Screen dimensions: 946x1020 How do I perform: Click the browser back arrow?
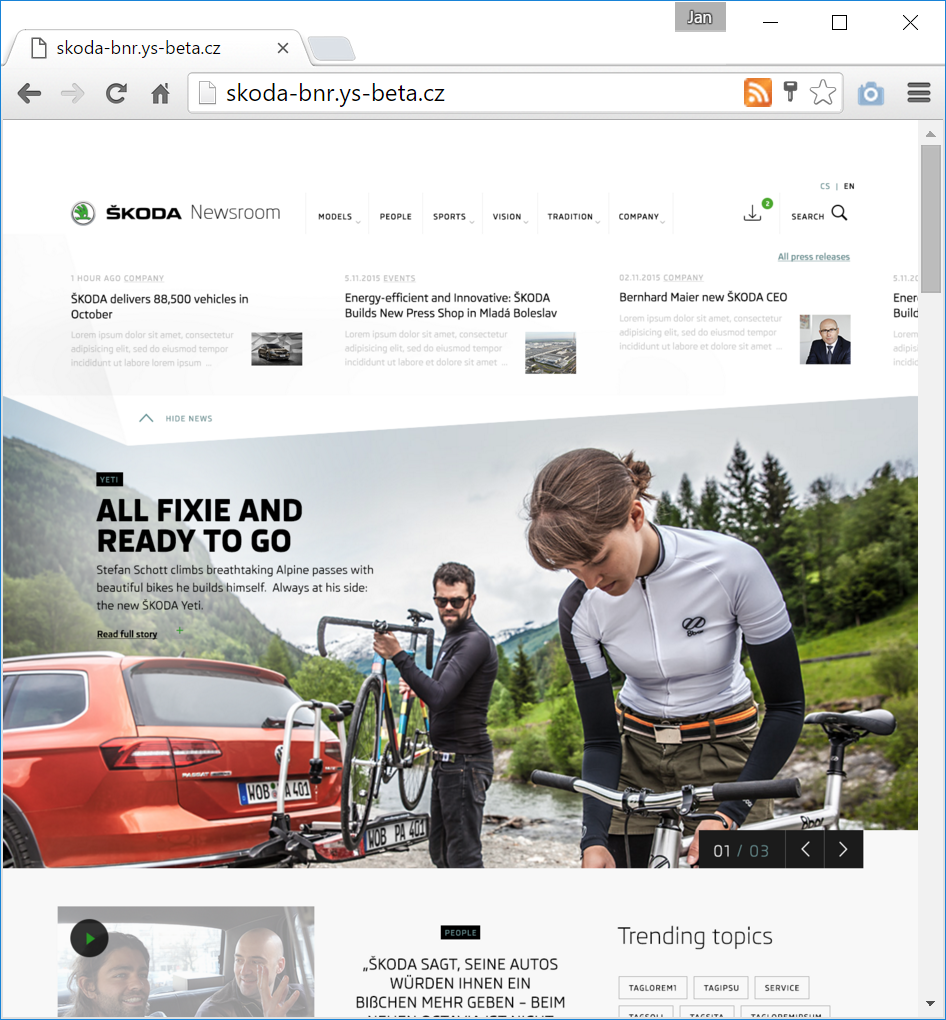(29, 94)
